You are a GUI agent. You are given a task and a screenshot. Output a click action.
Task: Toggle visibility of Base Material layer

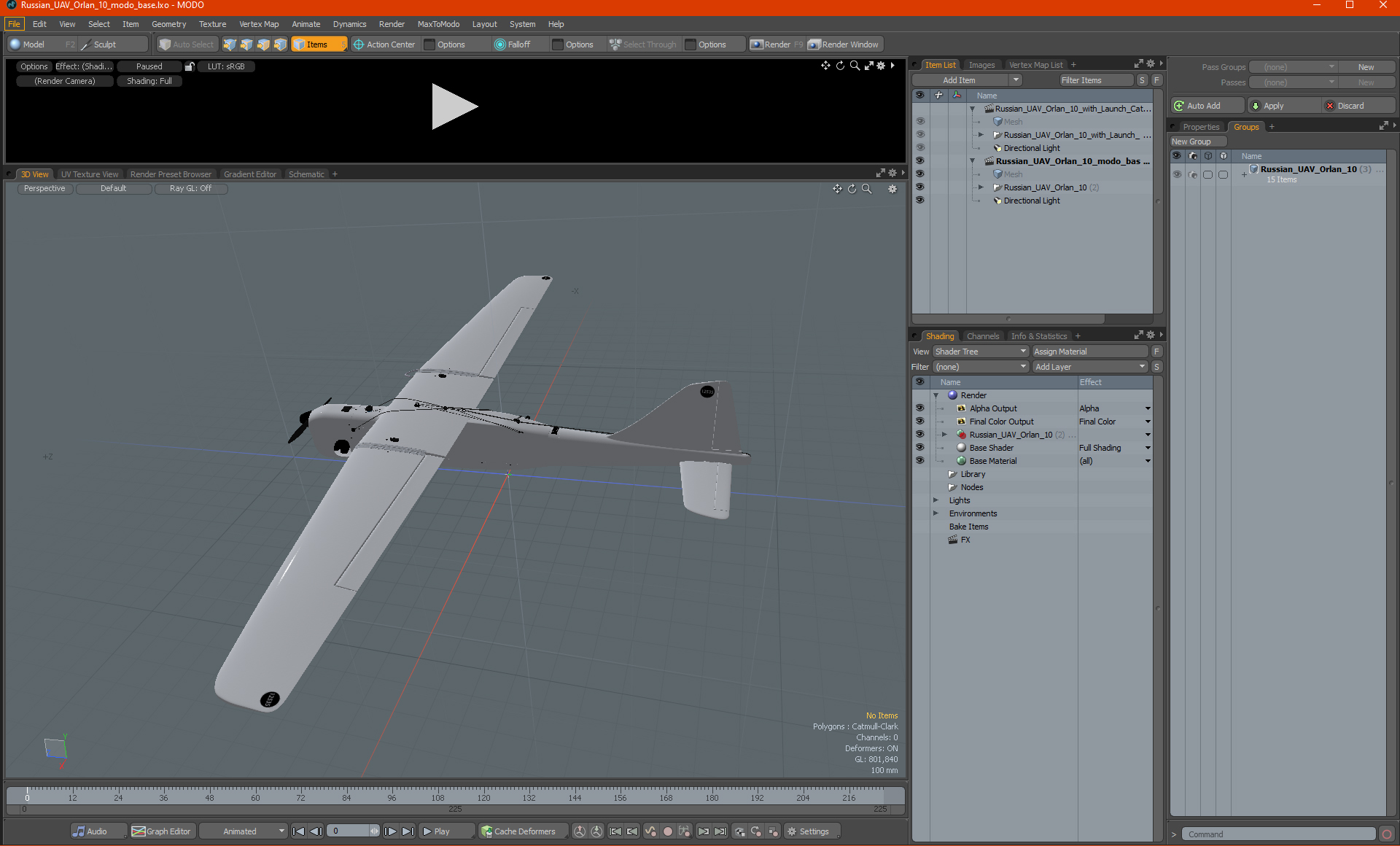pyautogui.click(x=919, y=461)
